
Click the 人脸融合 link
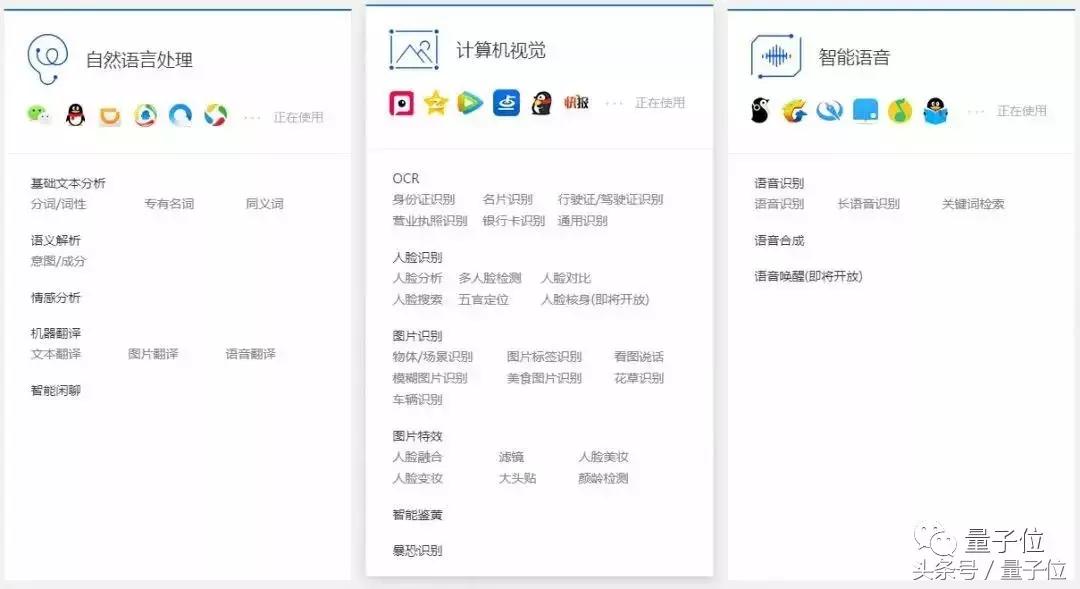coord(418,456)
